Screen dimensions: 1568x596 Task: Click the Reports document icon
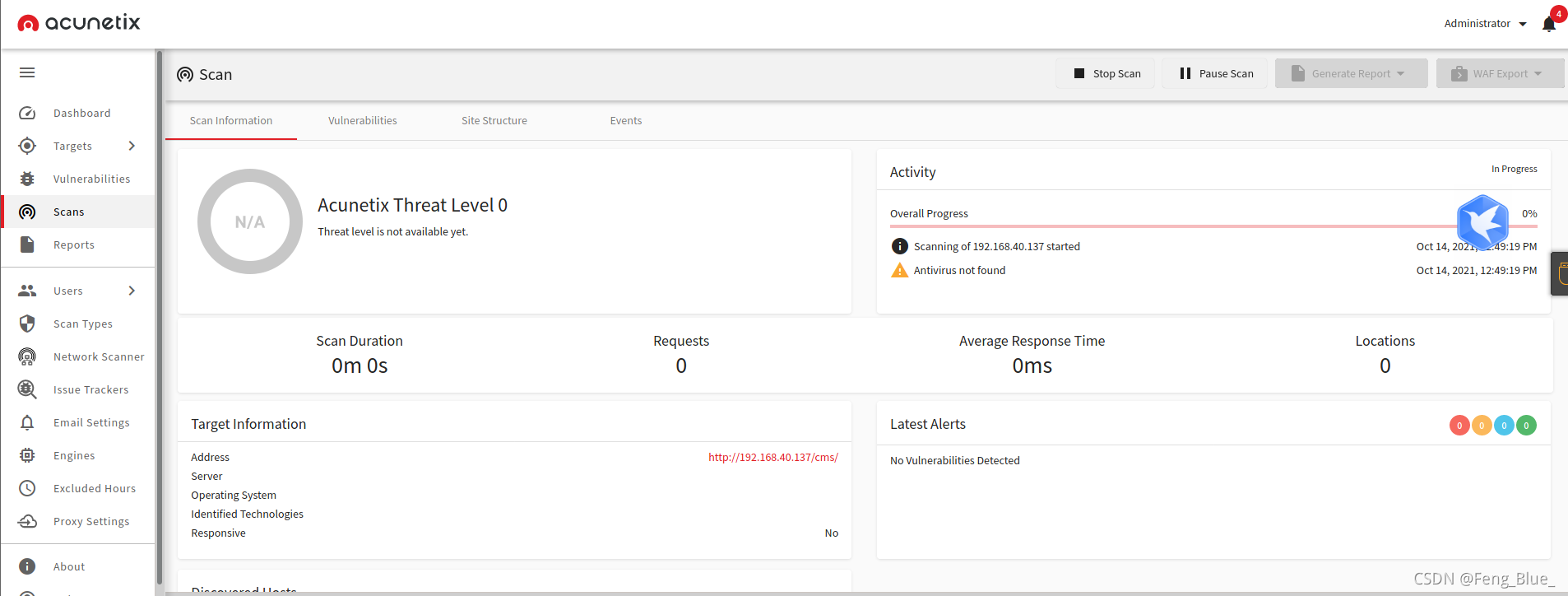[27, 244]
